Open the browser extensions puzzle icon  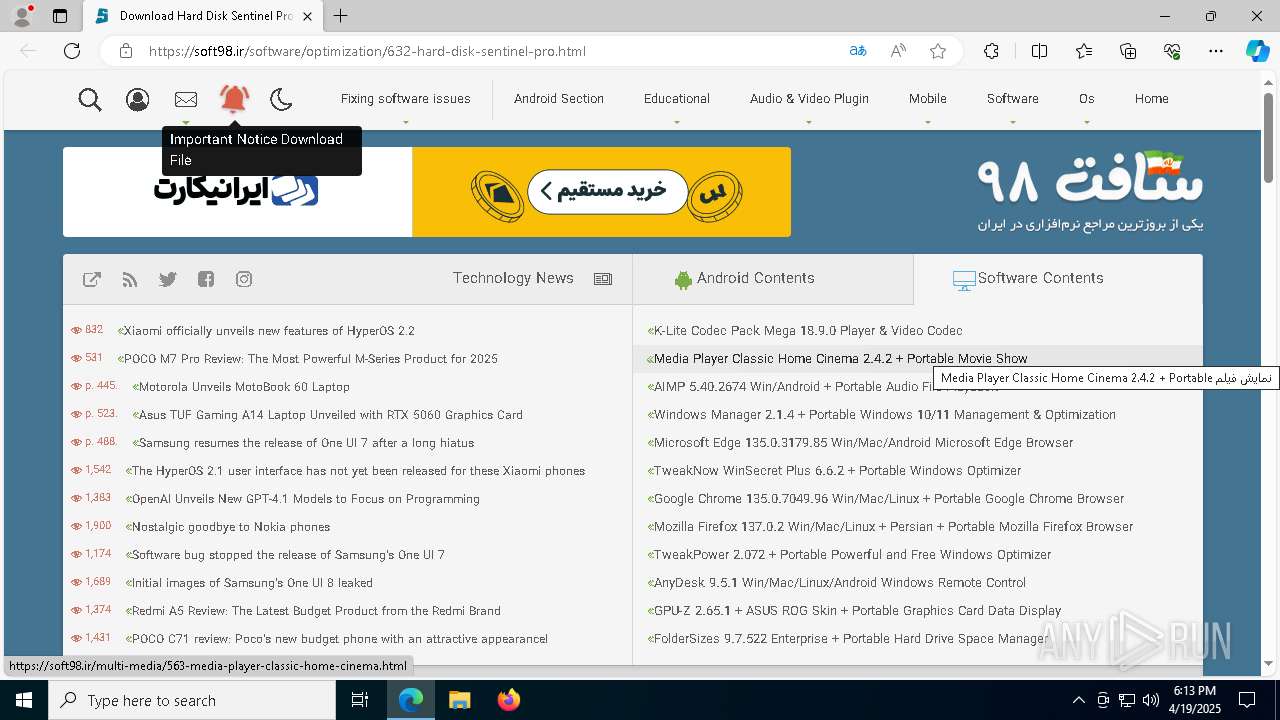pos(991,51)
